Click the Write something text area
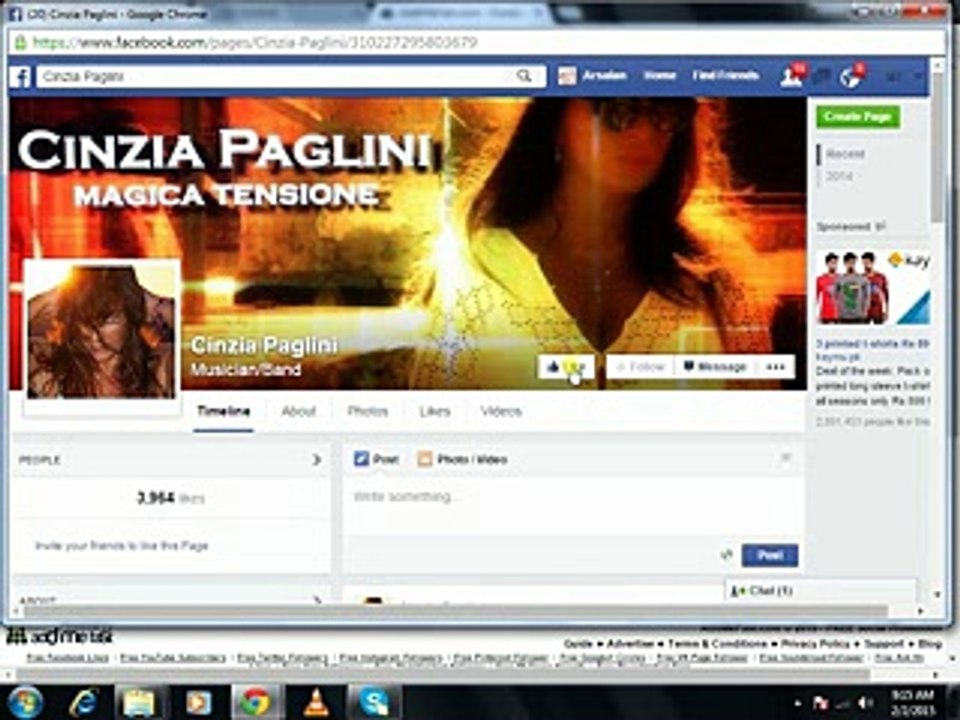Image resolution: width=960 pixels, height=720 pixels. tap(572, 505)
